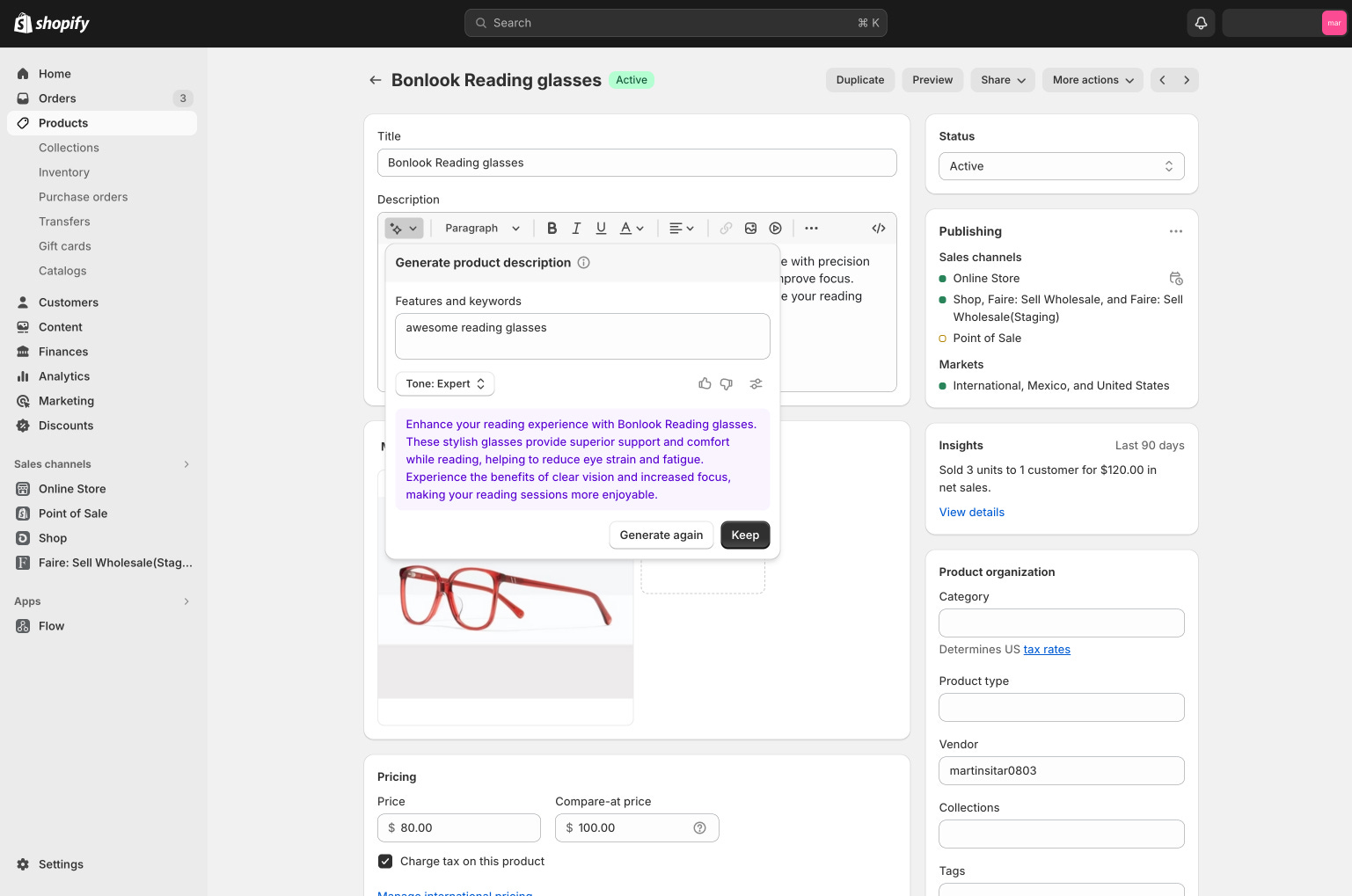Go to next product arrow
Viewport: 1352px width, 896px height.
point(1187,80)
